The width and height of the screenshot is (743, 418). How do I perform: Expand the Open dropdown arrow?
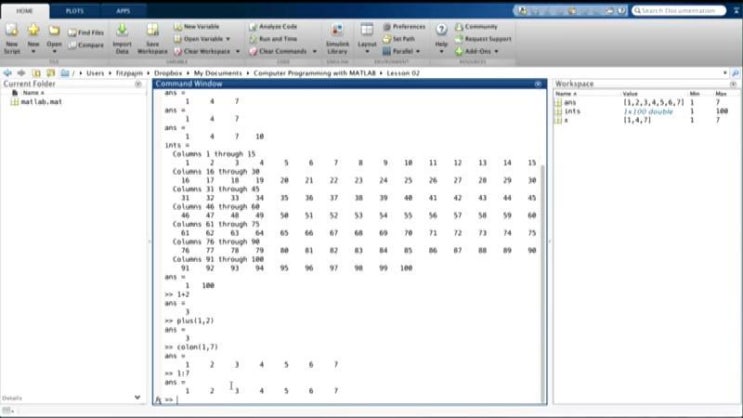(54, 51)
